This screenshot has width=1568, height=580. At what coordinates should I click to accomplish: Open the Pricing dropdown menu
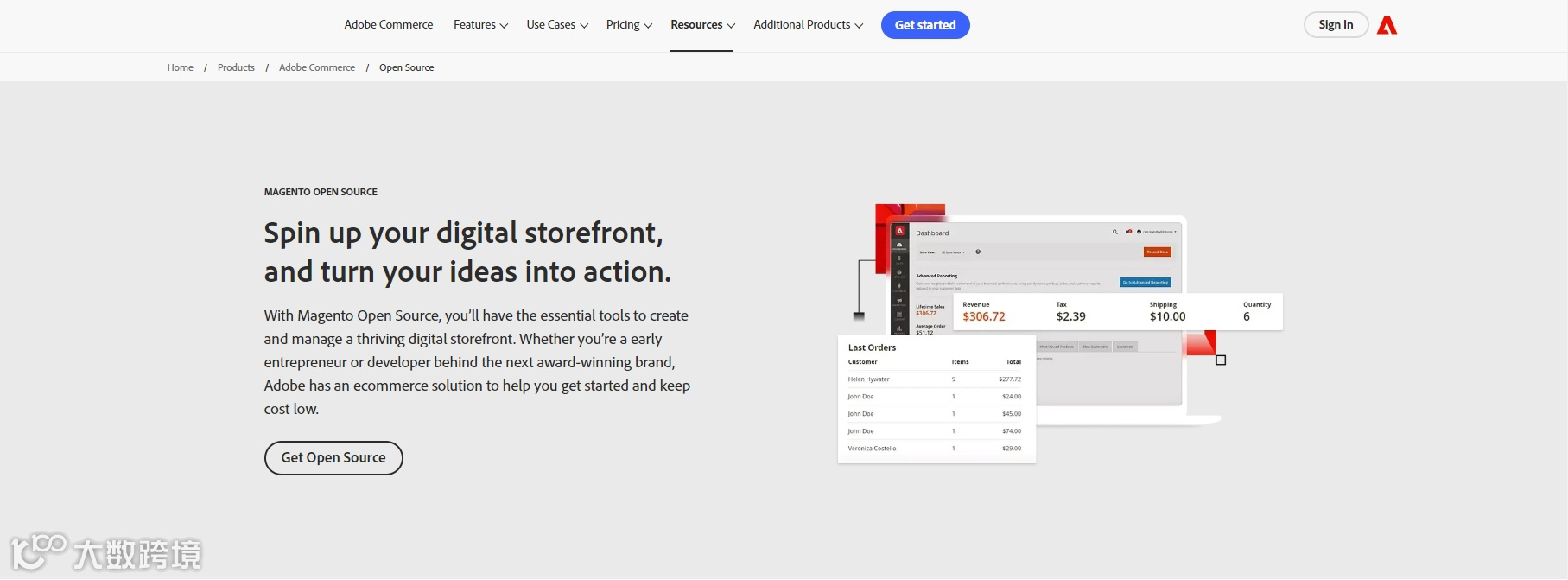(629, 25)
